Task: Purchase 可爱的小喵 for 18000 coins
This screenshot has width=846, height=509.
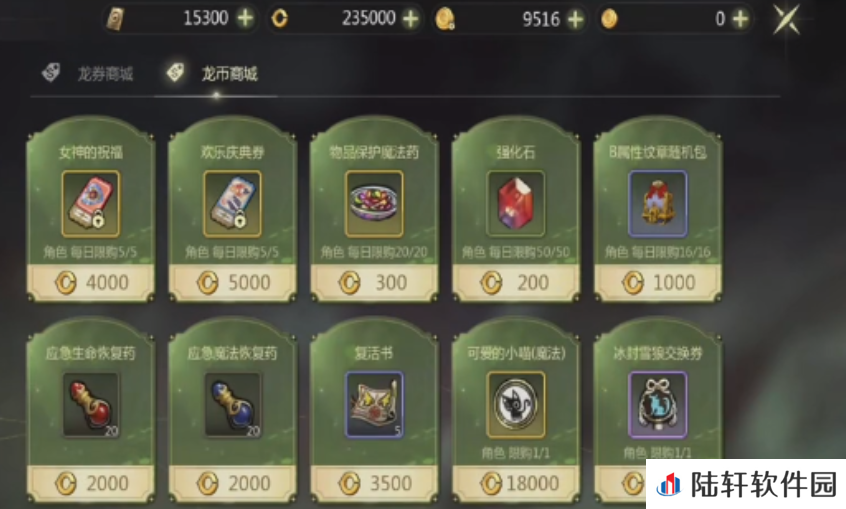Action: click(x=516, y=483)
